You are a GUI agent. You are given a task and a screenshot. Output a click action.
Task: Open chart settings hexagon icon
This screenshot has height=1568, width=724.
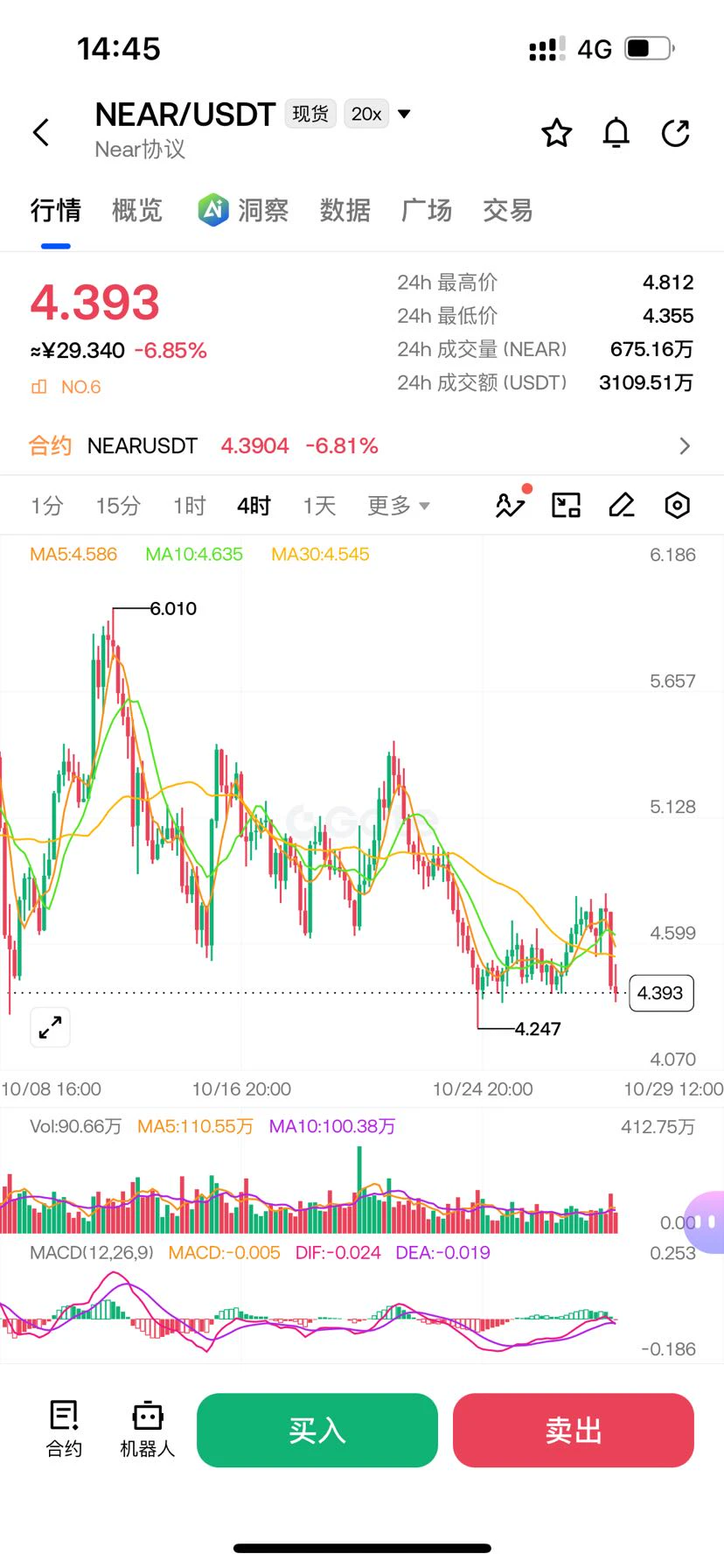tap(677, 505)
